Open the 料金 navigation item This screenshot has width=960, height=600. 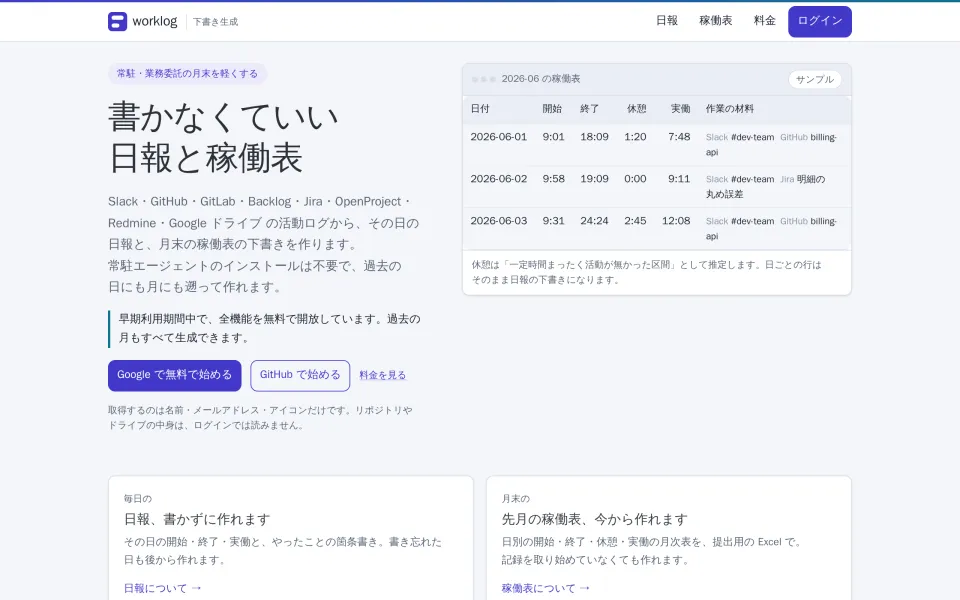point(765,21)
